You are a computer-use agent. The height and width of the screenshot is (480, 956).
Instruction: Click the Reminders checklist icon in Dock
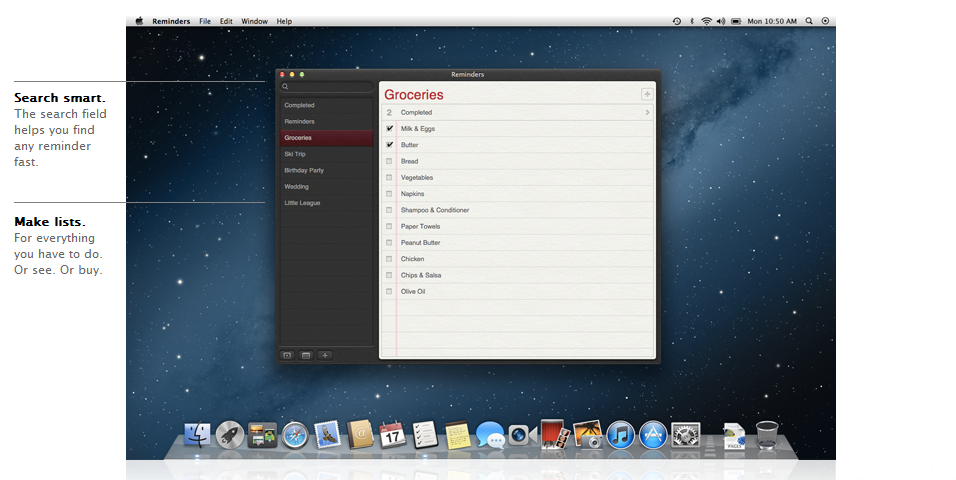425,435
